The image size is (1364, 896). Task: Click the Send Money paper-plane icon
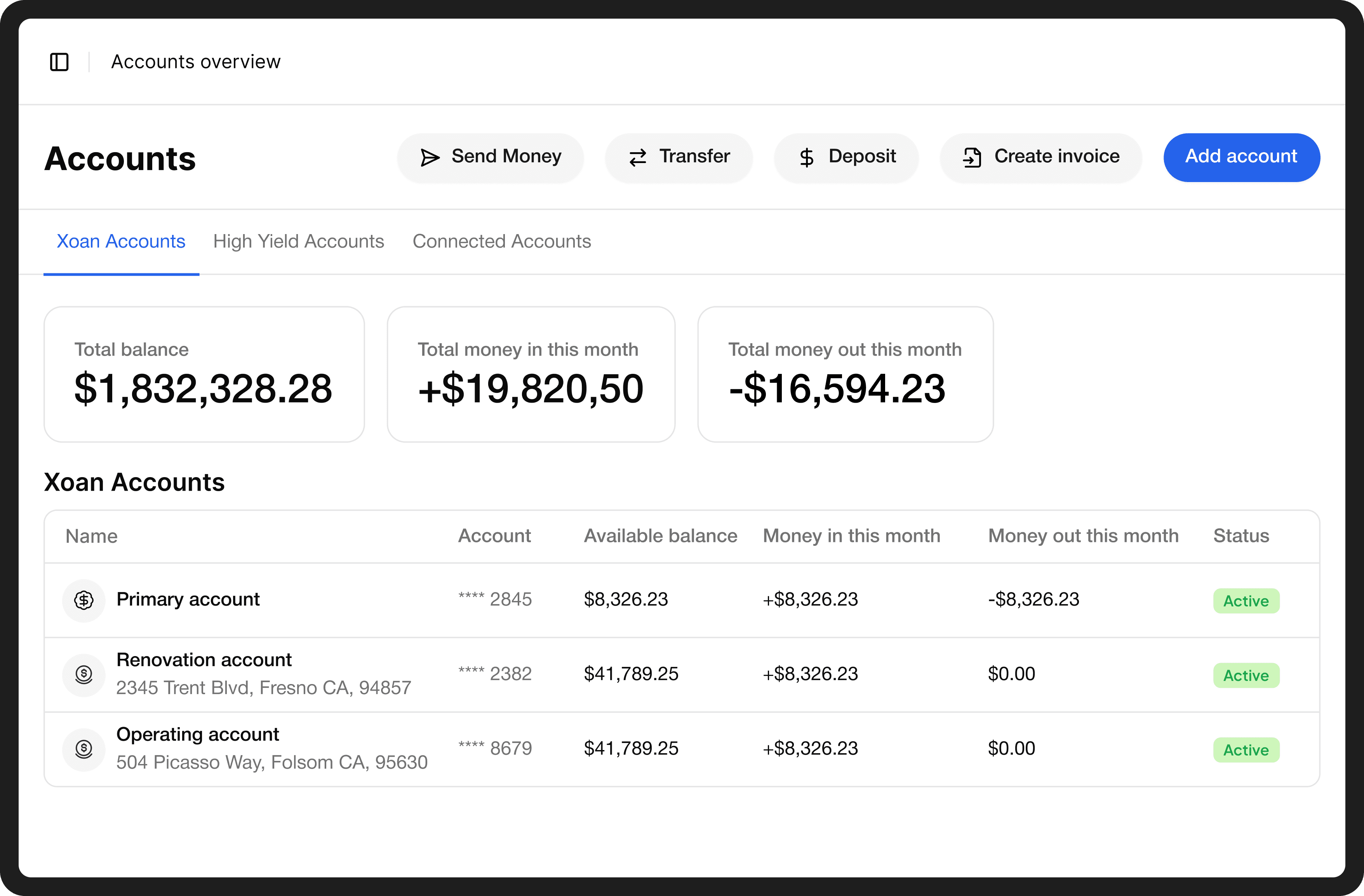click(429, 157)
